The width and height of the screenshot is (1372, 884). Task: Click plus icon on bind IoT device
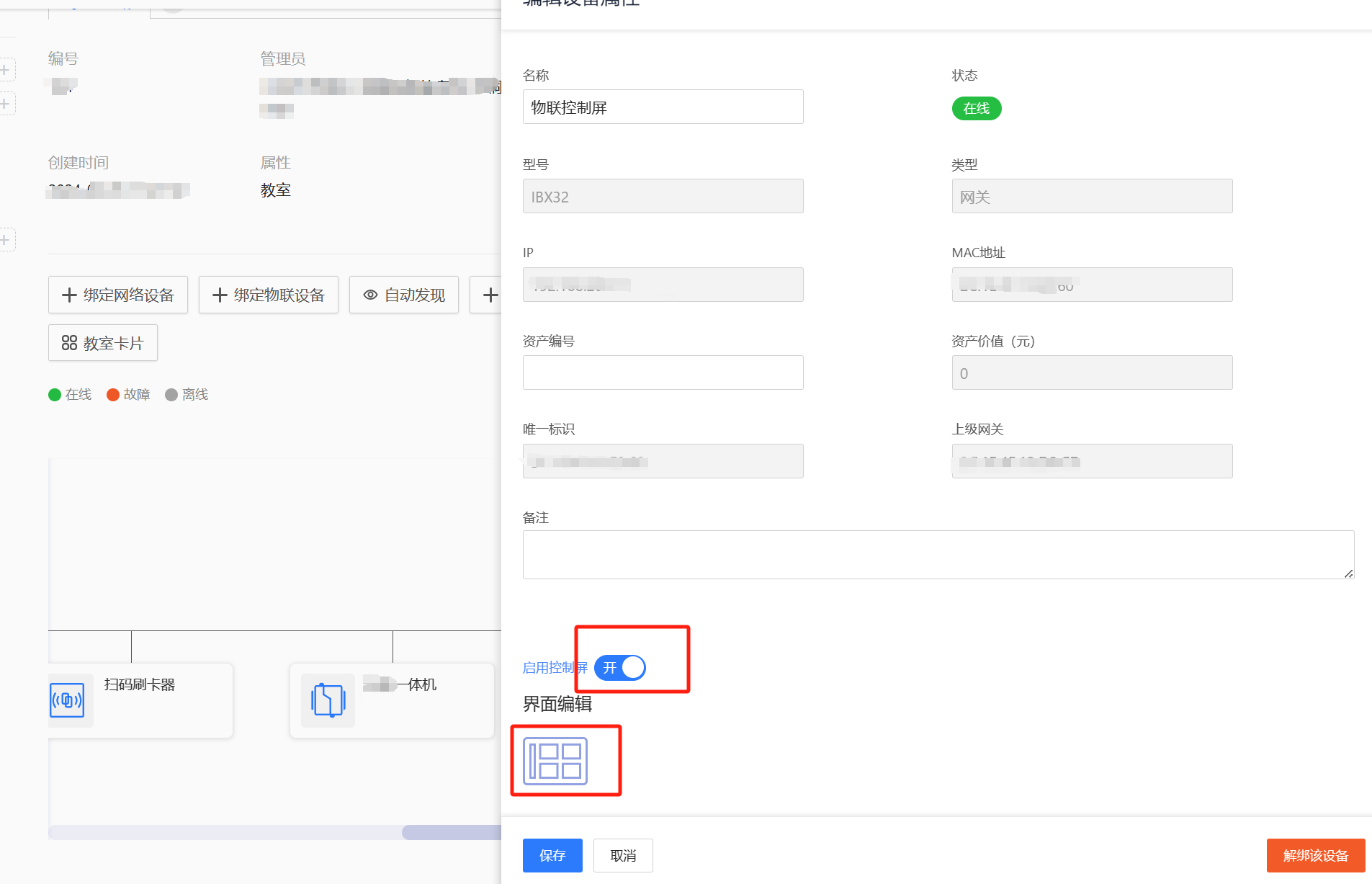pos(220,295)
